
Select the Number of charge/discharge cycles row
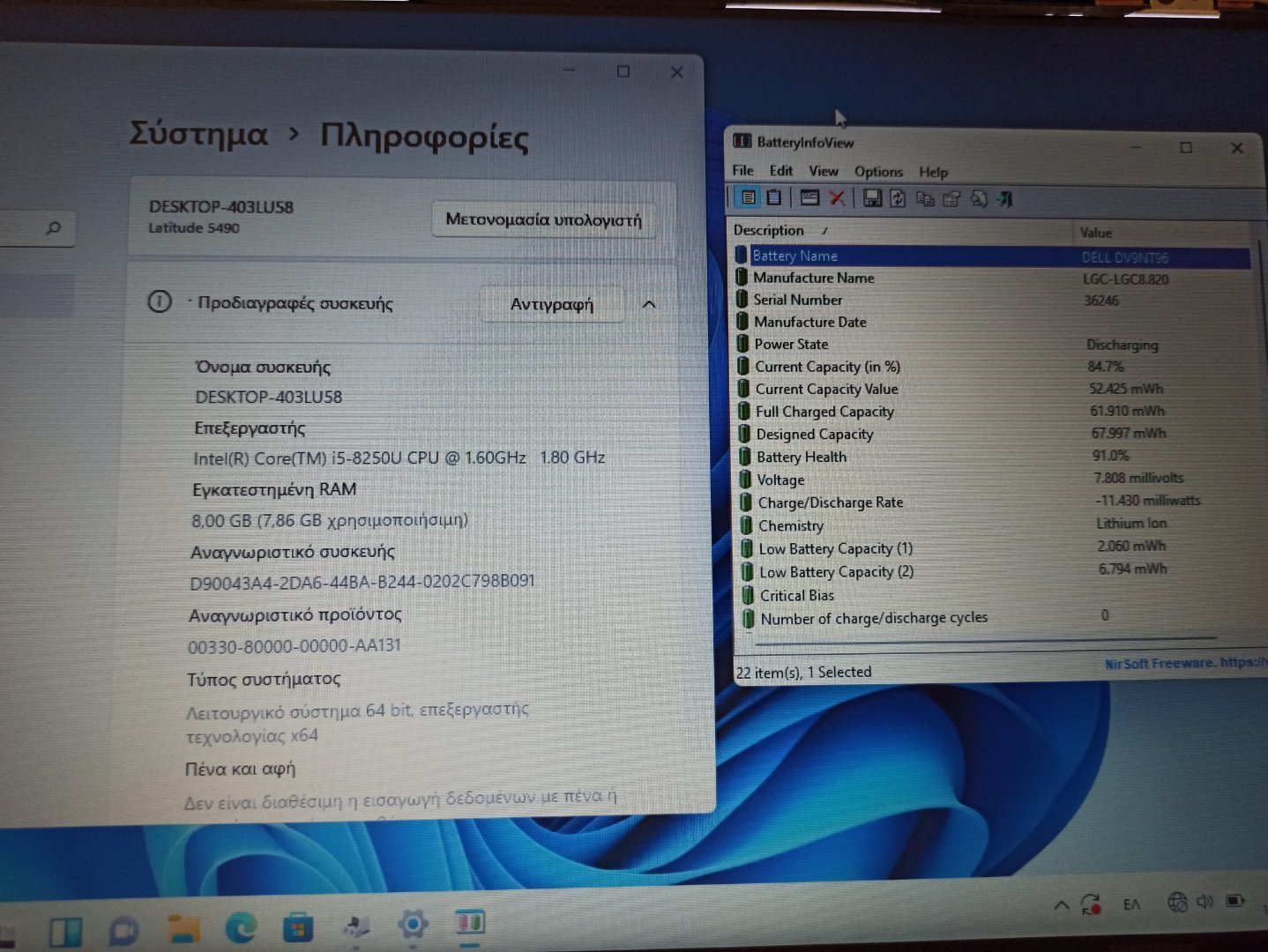1001,618
